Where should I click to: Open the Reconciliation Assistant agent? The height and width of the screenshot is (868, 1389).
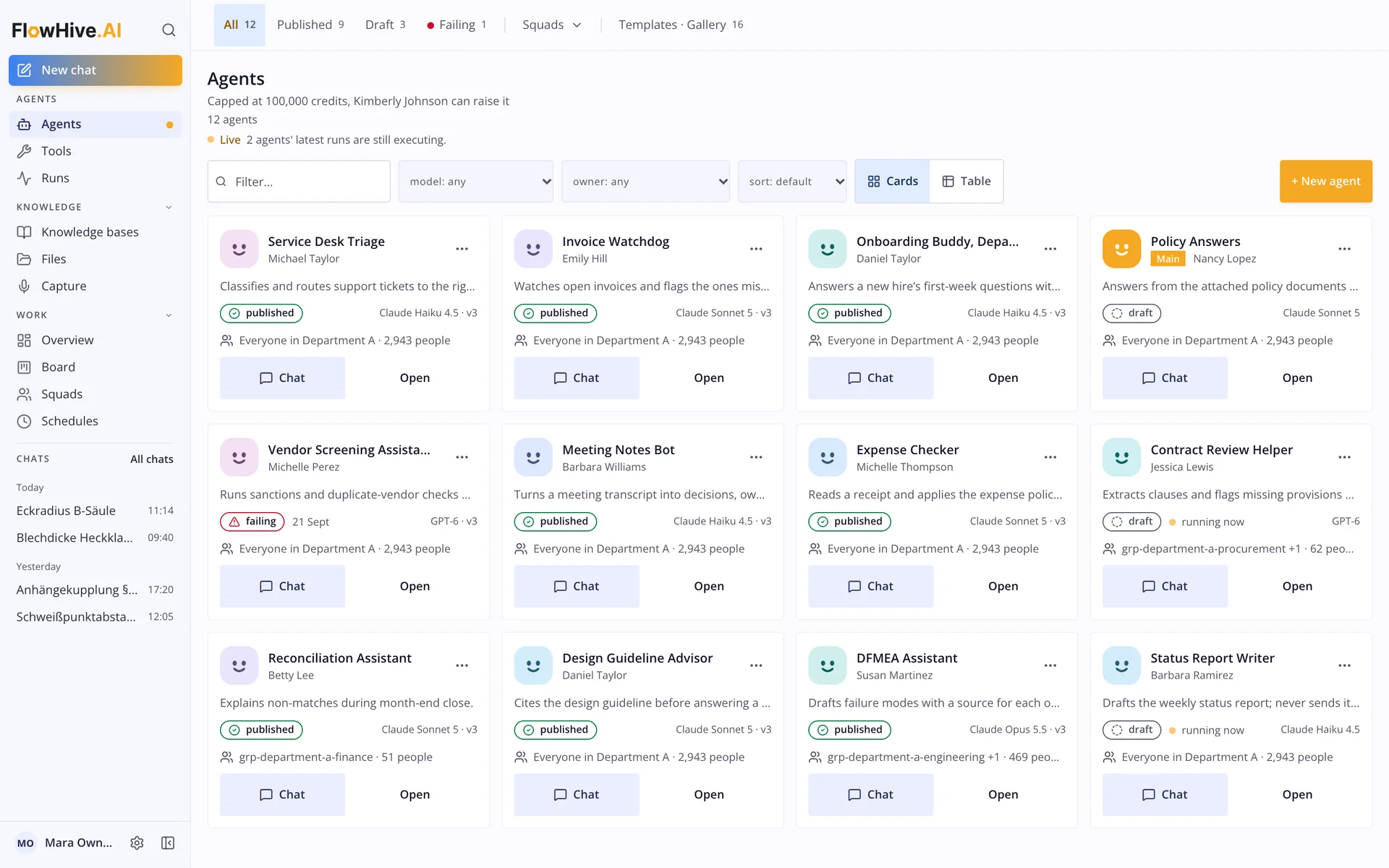tap(415, 794)
